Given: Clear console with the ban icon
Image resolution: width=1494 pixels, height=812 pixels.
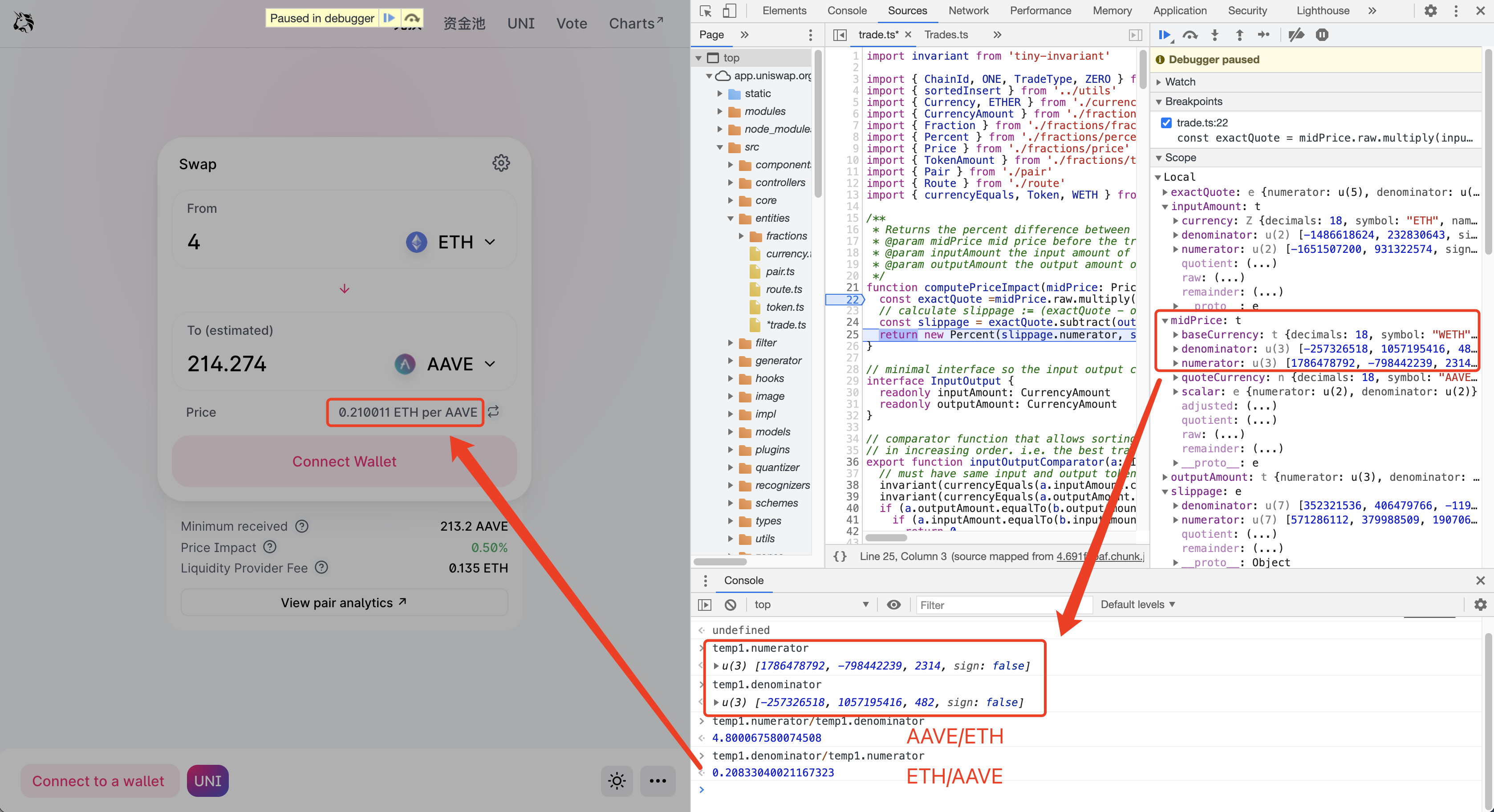Looking at the screenshot, I should pyautogui.click(x=730, y=605).
